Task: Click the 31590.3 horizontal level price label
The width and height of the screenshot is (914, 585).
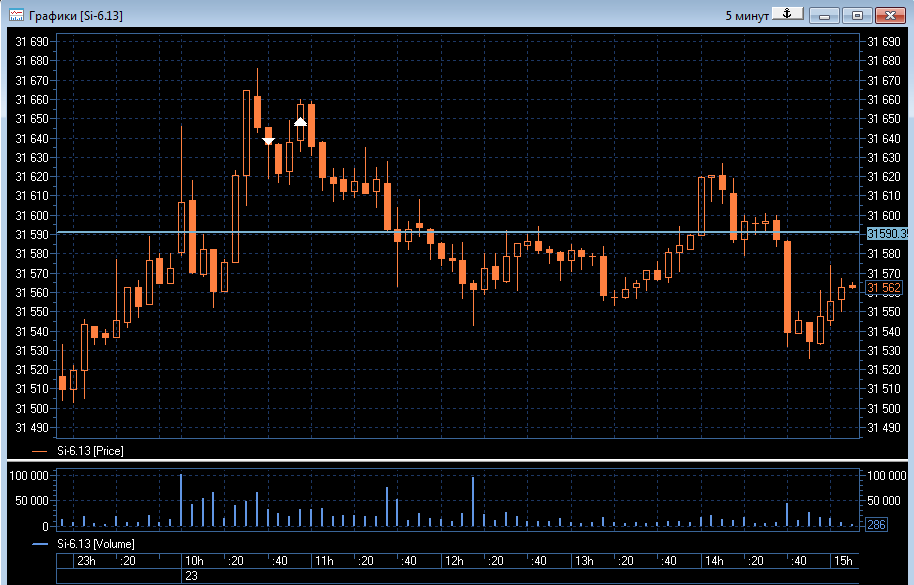Action: tap(887, 234)
